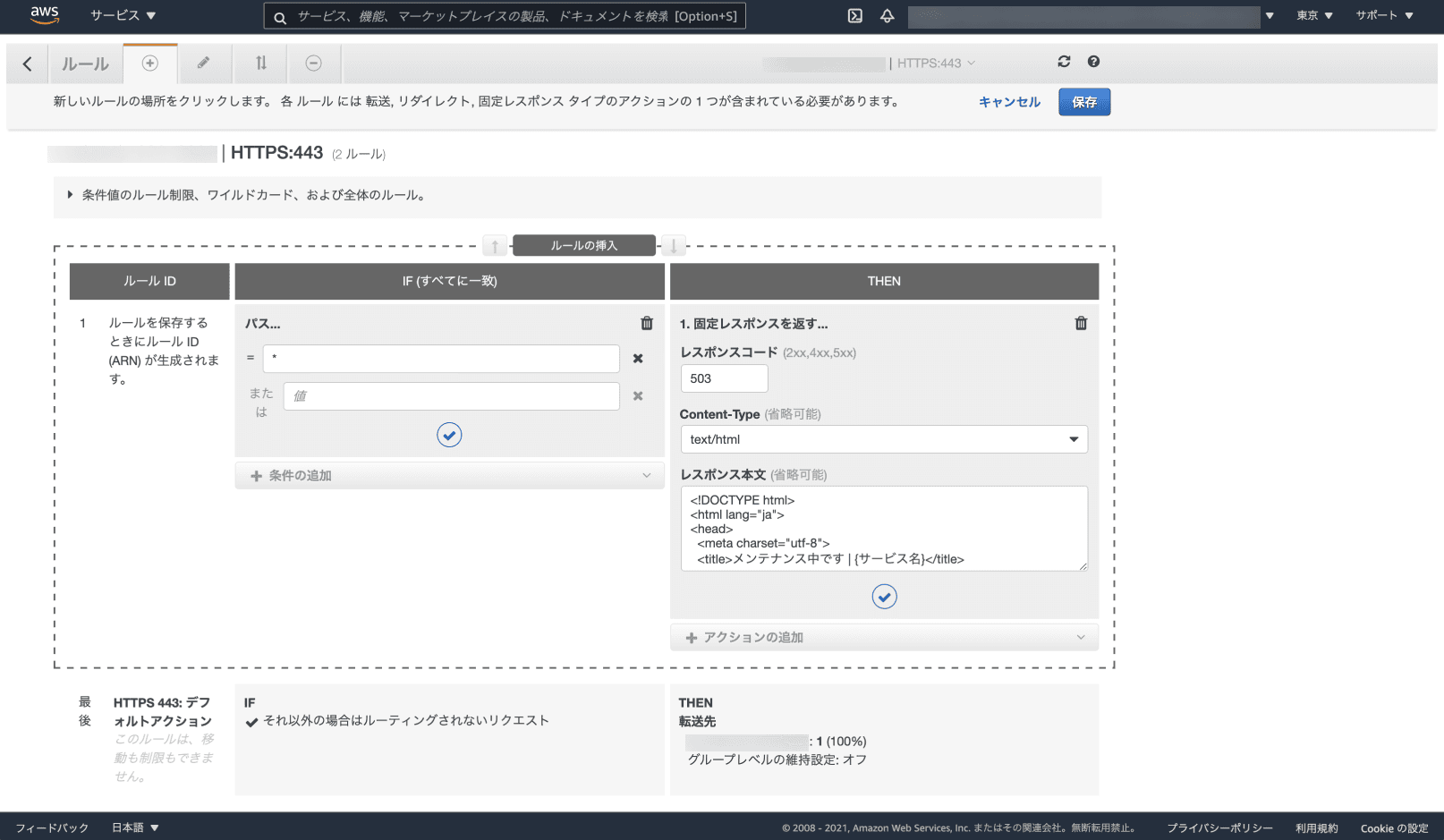Open the notifications bell icon
Screen dimensions: 1444x840
(x=887, y=15)
